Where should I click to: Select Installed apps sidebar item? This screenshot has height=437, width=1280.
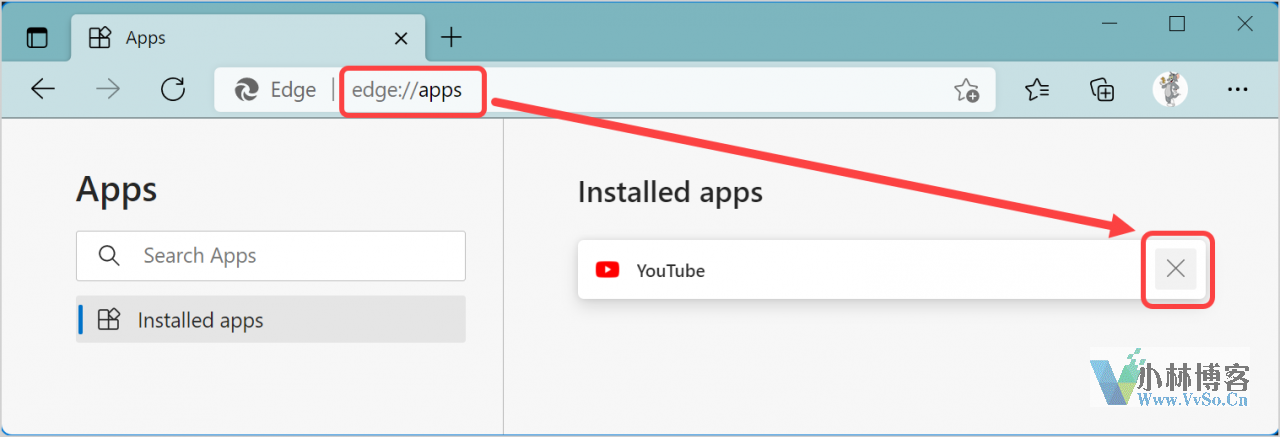click(271, 320)
